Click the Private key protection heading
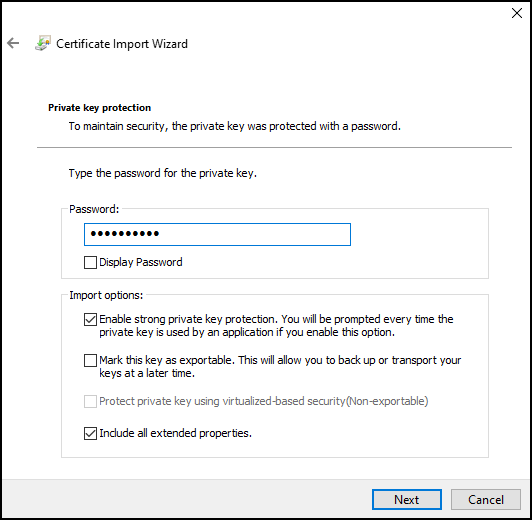532x520 pixels. point(99,108)
